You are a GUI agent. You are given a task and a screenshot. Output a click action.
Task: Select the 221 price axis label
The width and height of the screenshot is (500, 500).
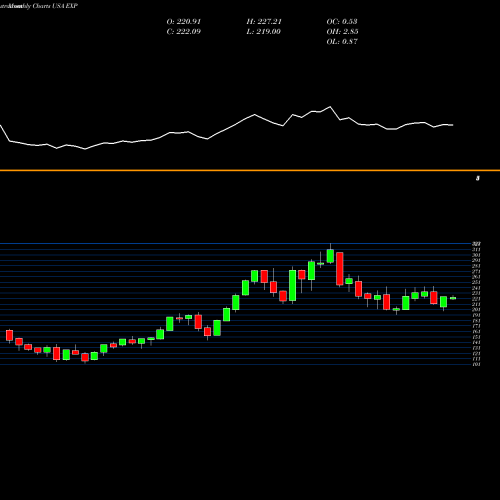click(476, 299)
